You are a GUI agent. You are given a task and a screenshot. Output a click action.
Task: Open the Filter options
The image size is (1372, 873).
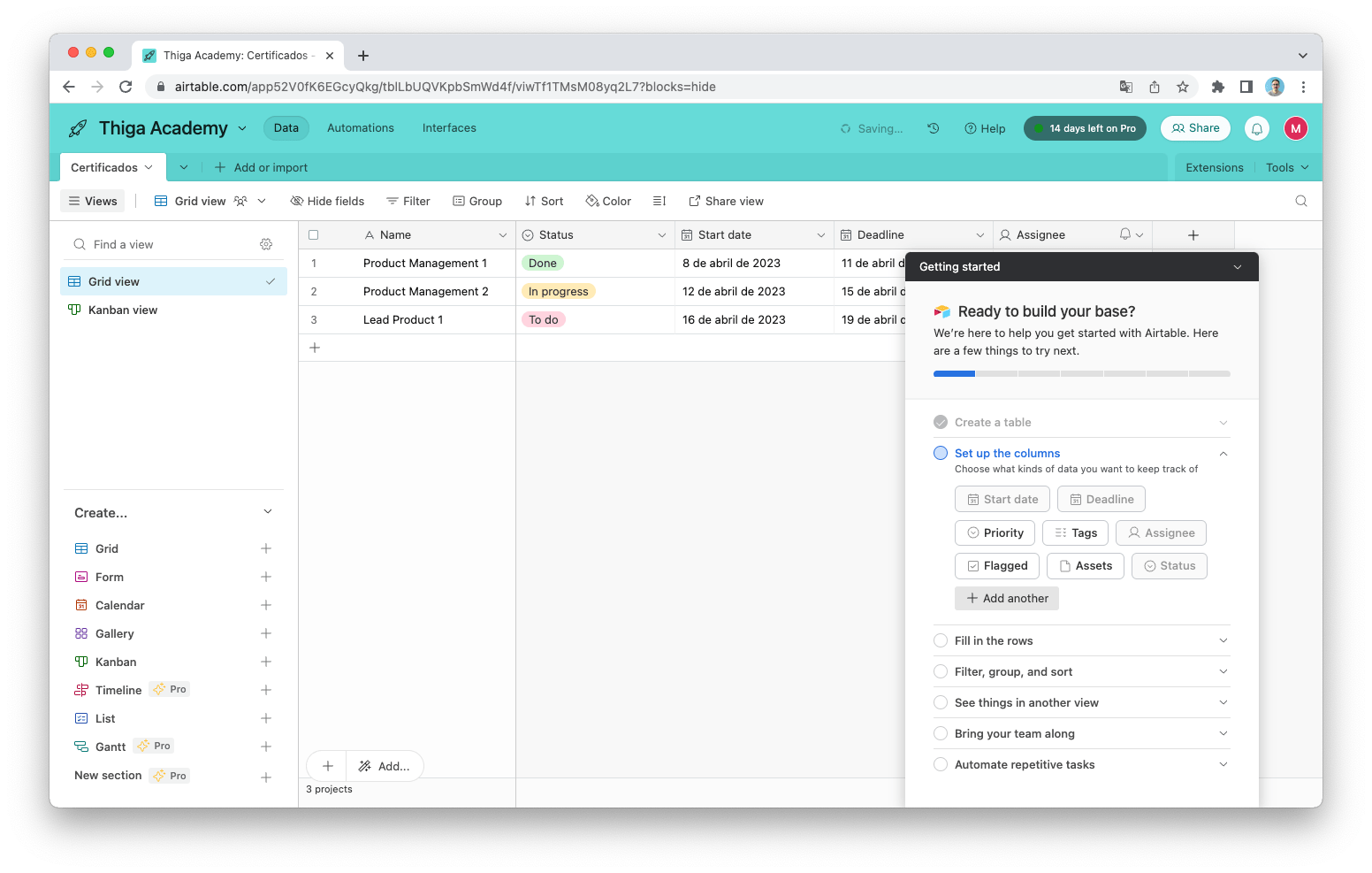[x=408, y=201]
